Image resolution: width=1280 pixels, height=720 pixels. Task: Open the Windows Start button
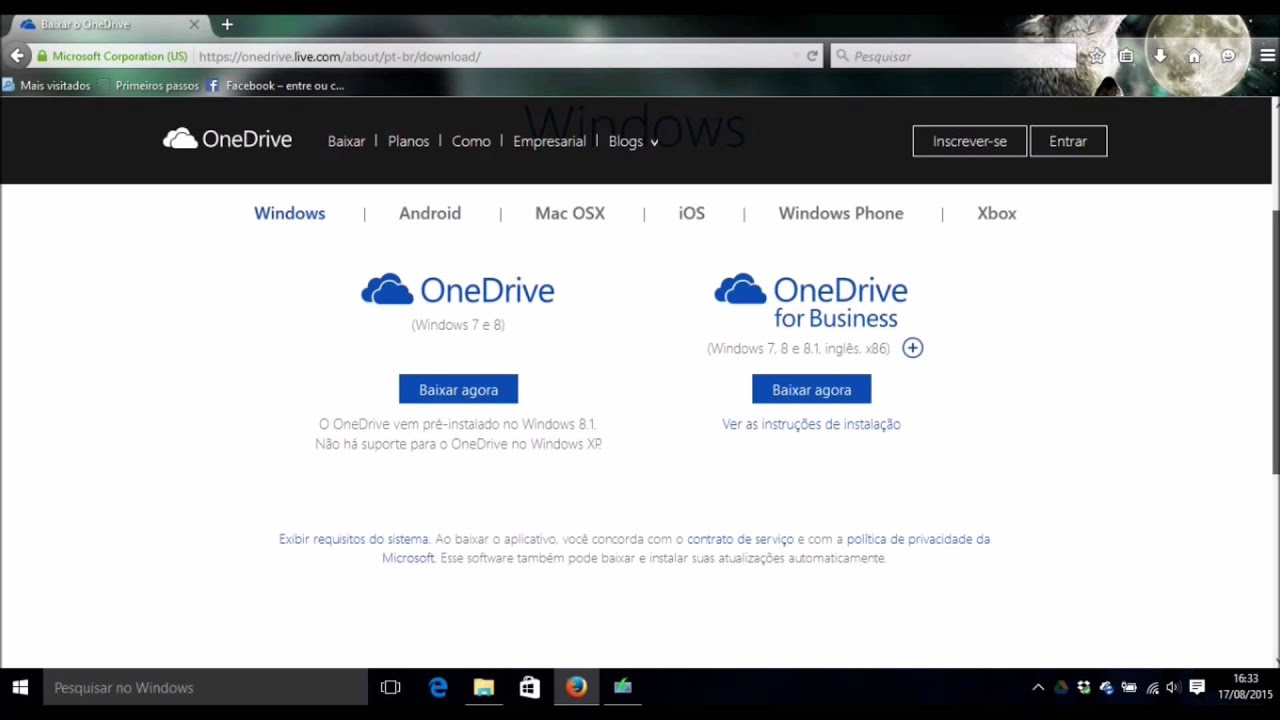(20, 688)
